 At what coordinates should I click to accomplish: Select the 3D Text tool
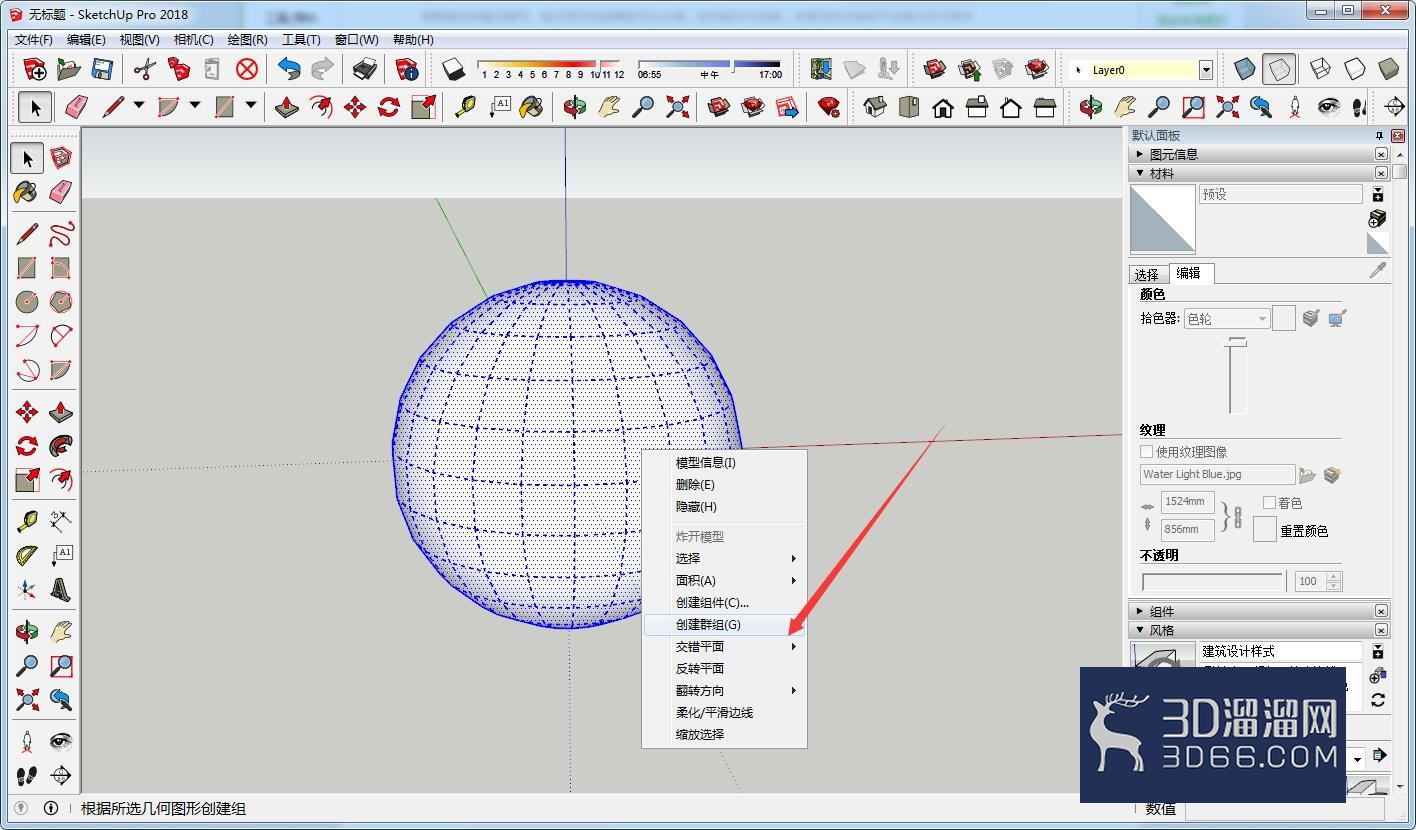tap(61, 590)
